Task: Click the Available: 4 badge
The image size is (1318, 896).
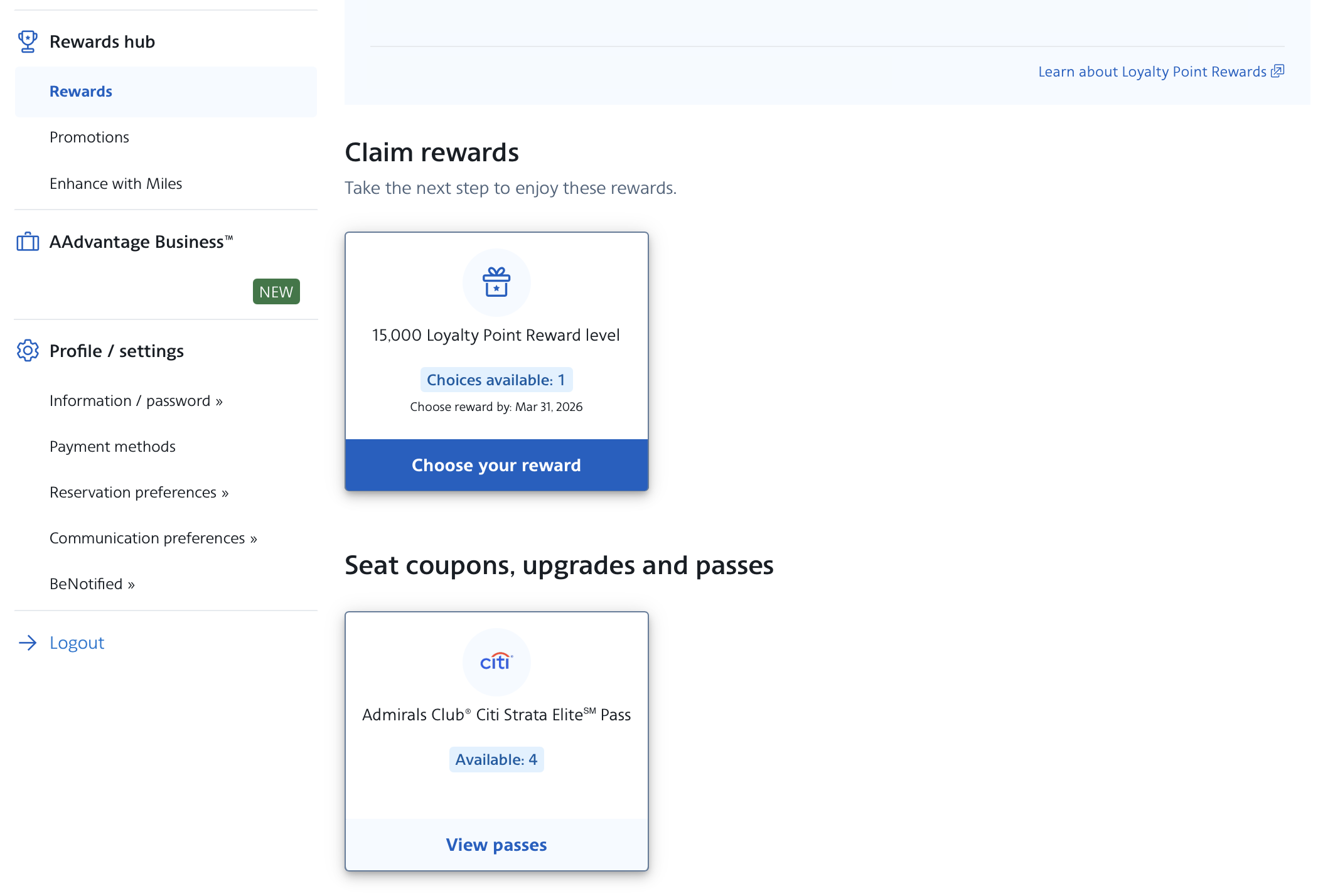Action: click(496, 759)
